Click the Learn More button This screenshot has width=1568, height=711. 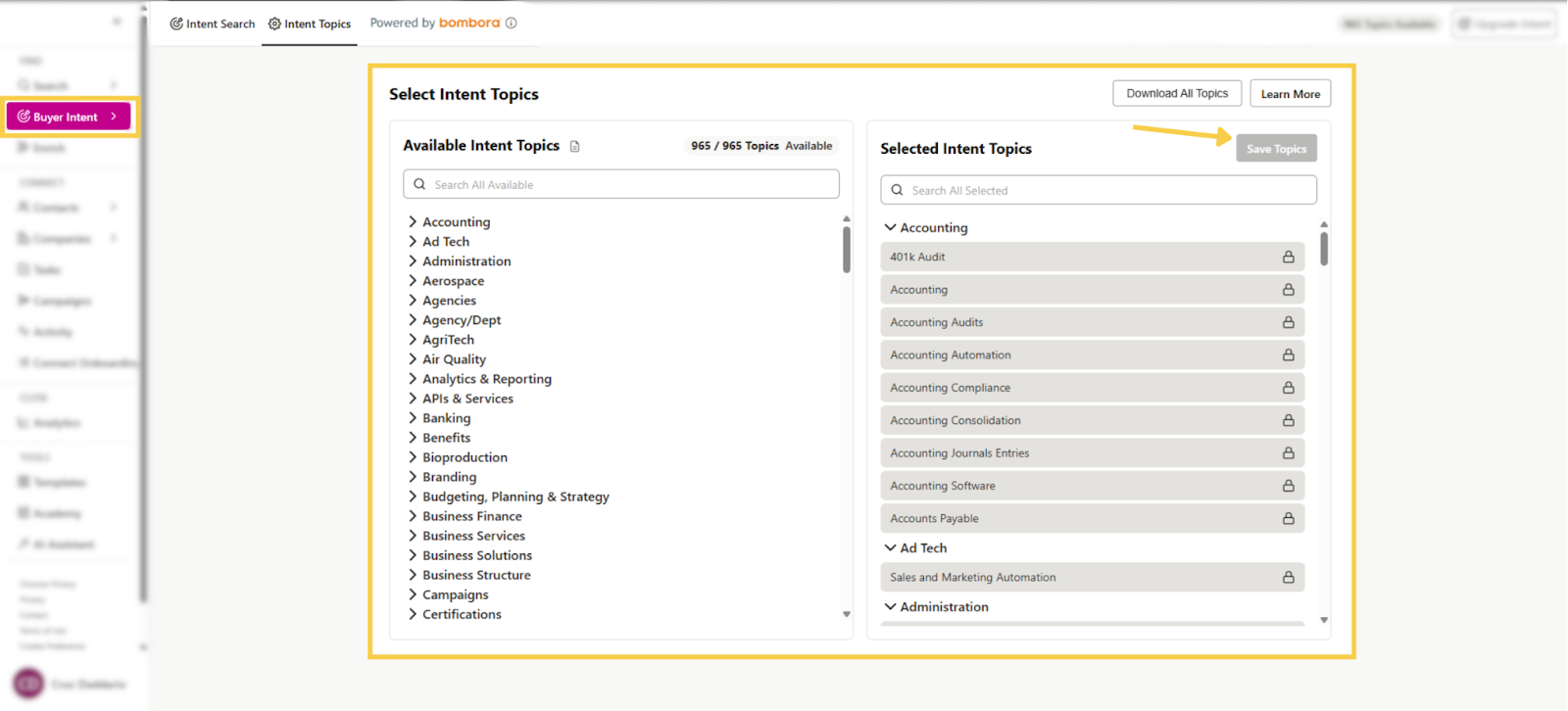1290,94
